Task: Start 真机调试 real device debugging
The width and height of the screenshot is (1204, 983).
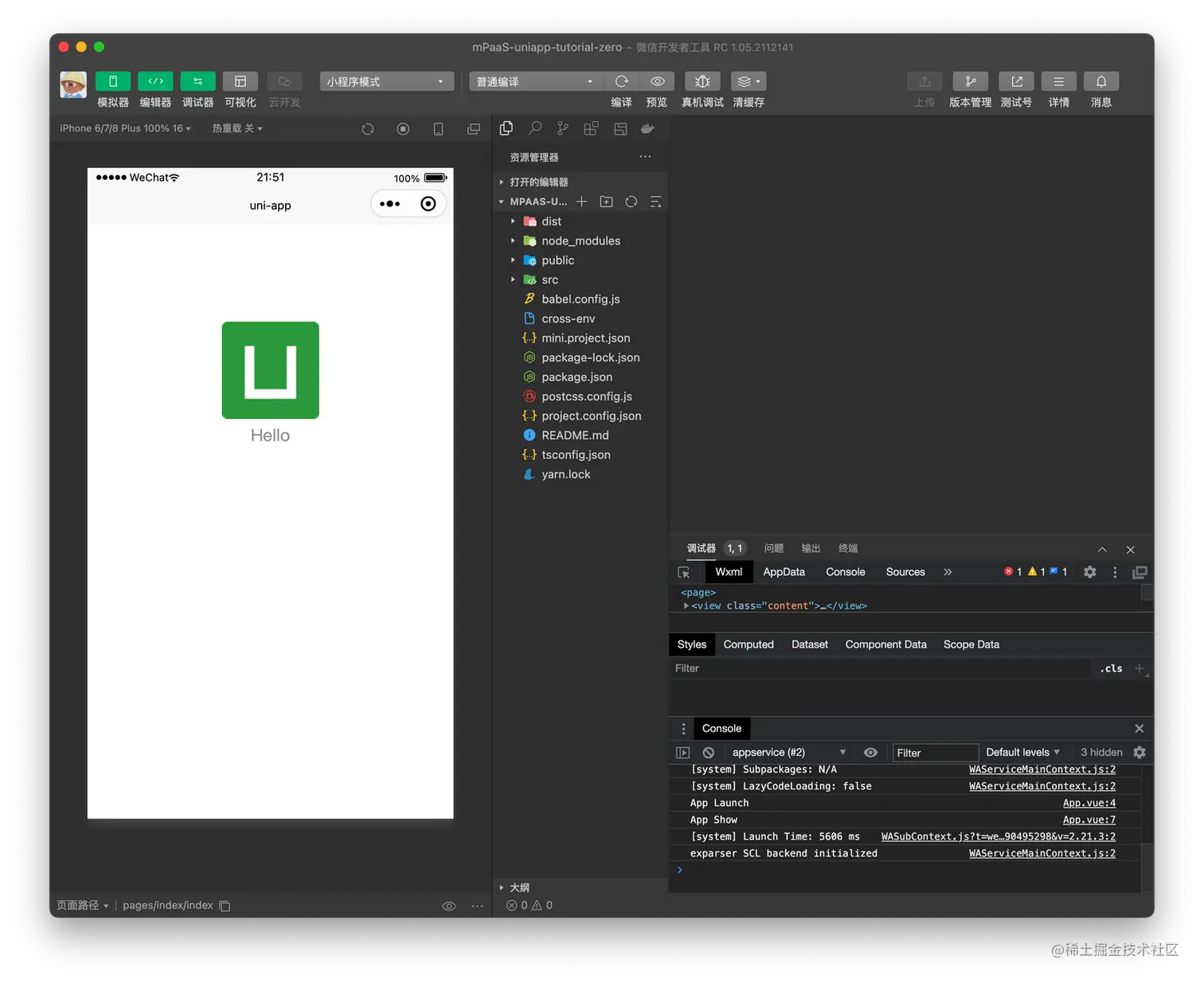Action: point(702,81)
